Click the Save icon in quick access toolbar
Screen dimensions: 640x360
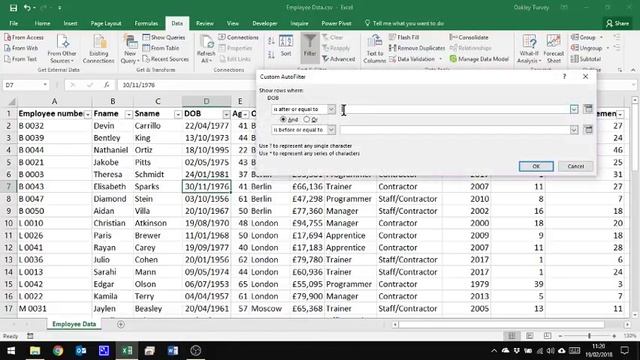[x=13, y=7]
